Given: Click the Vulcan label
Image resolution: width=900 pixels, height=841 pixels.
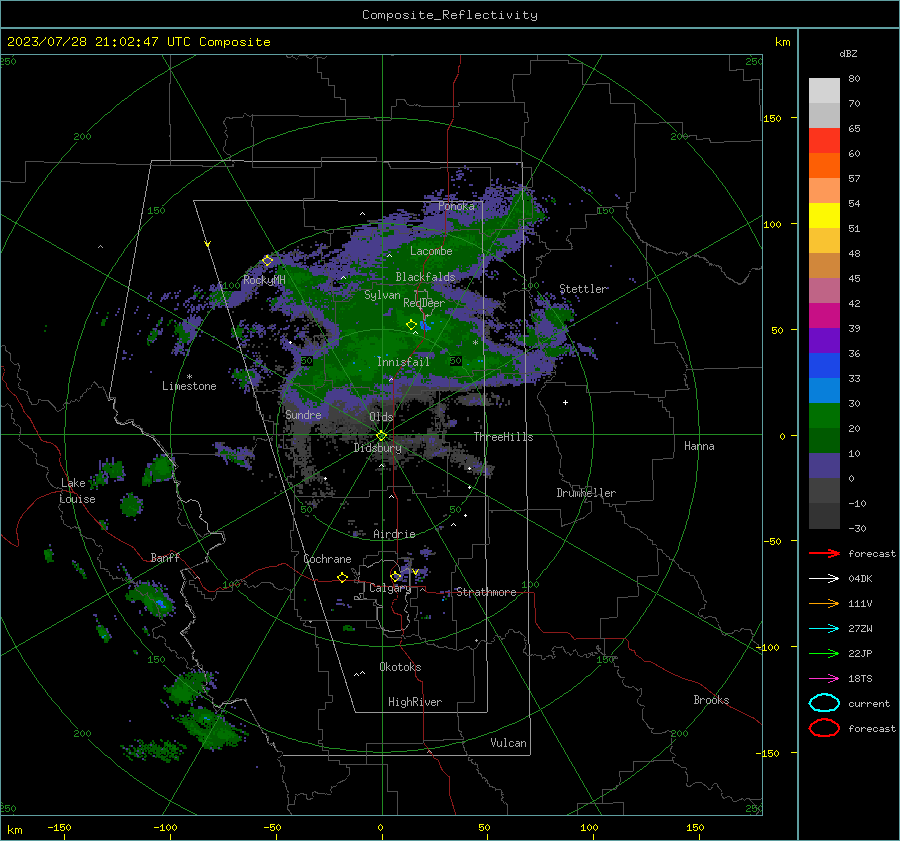Looking at the screenshot, I should pyautogui.click(x=508, y=743).
